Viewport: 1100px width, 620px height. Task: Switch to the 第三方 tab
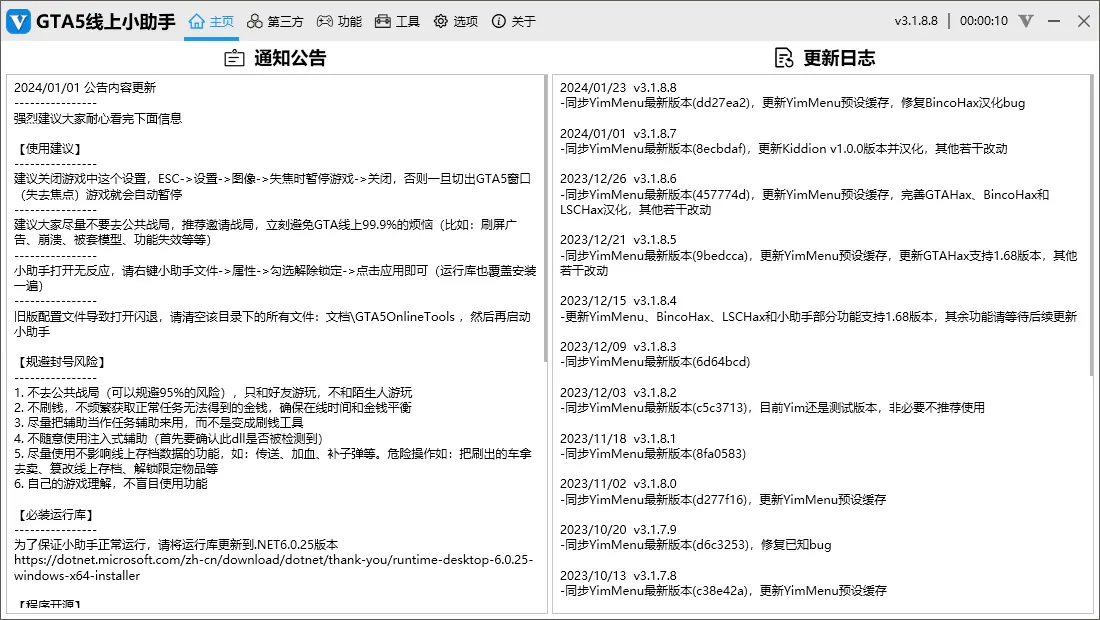pyautogui.click(x=275, y=22)
